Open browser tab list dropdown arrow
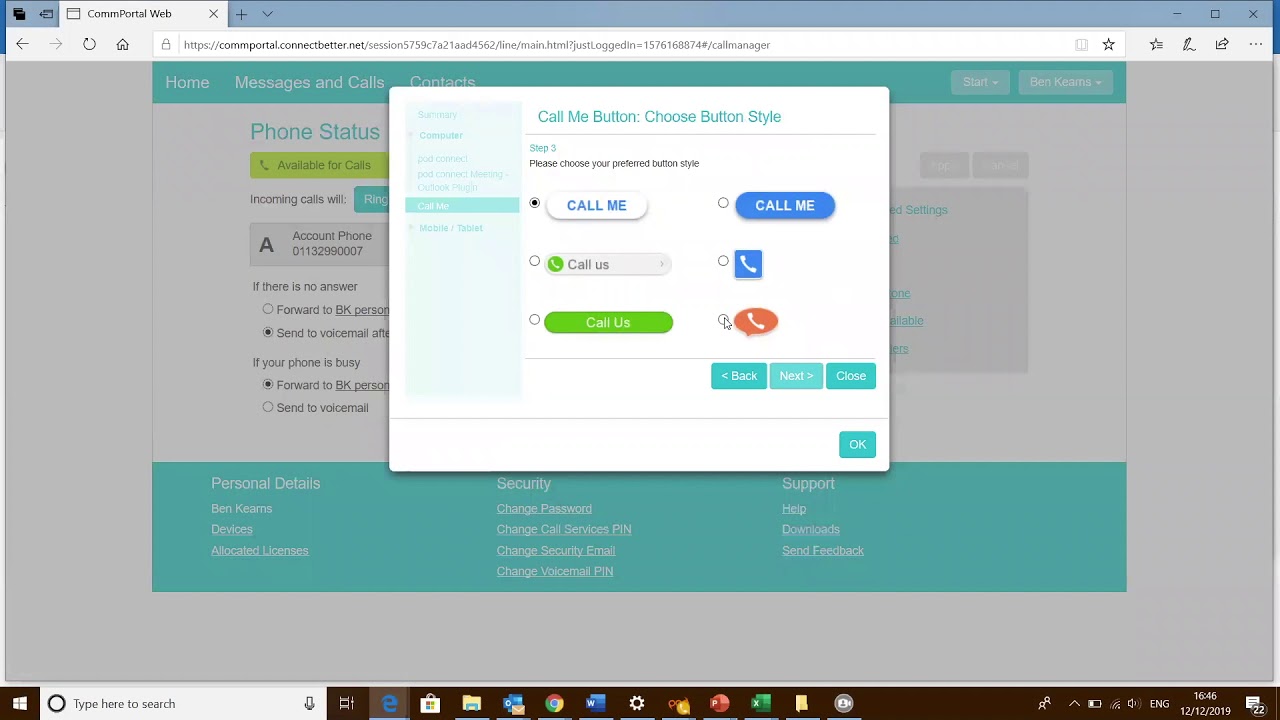The image size is (1280, 720). point(267,14)
